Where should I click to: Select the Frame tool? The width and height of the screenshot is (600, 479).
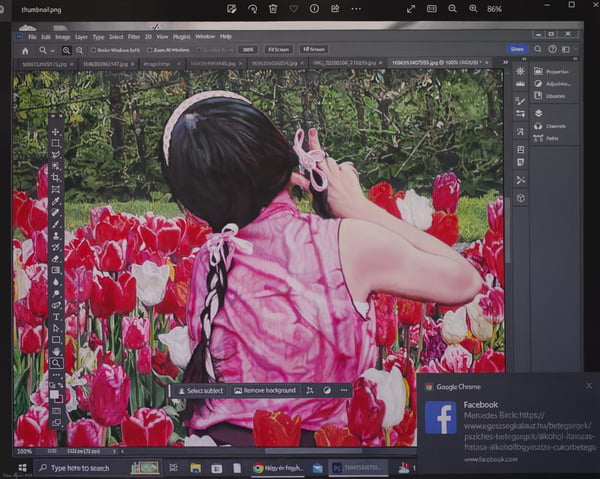[x=56, y=189]
